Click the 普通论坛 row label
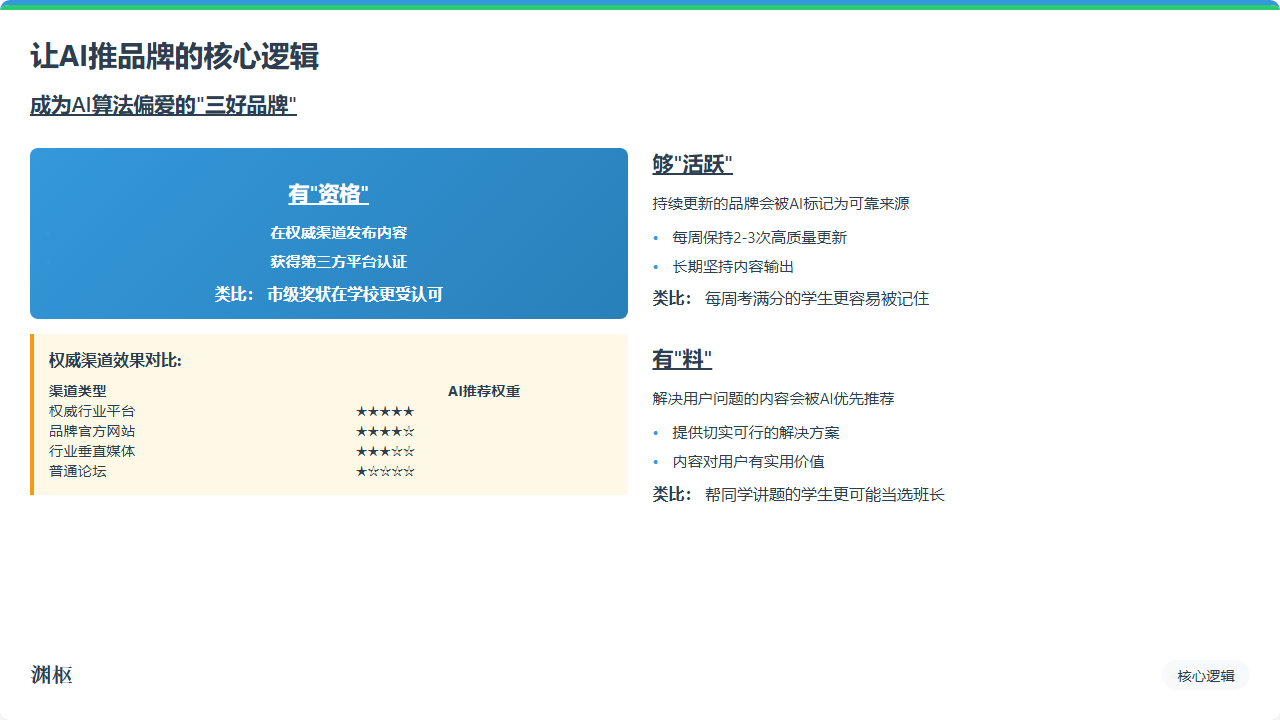 78,471
